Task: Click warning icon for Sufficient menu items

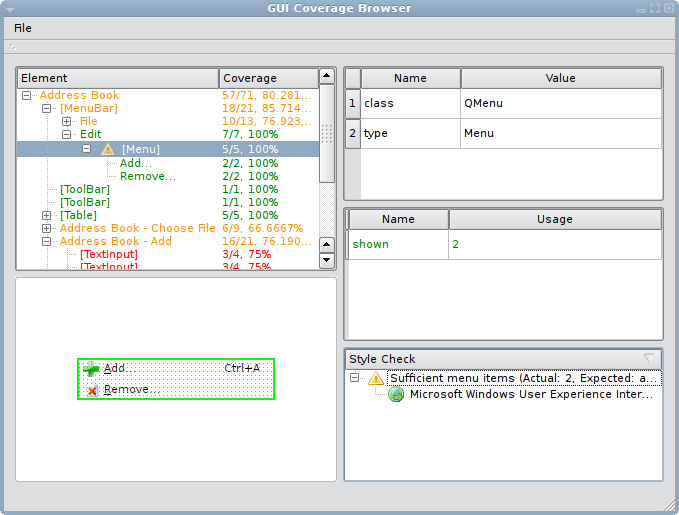Action: pyautogui.click(x=376, y=379)
